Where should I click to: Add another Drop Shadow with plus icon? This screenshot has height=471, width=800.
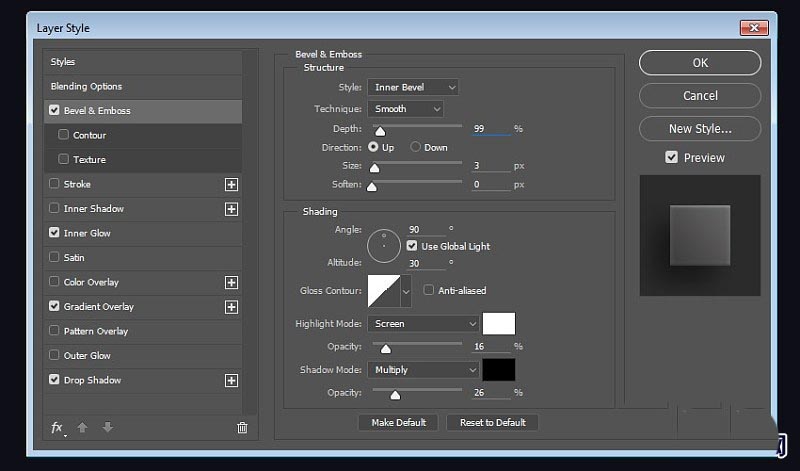coord(232,380)
